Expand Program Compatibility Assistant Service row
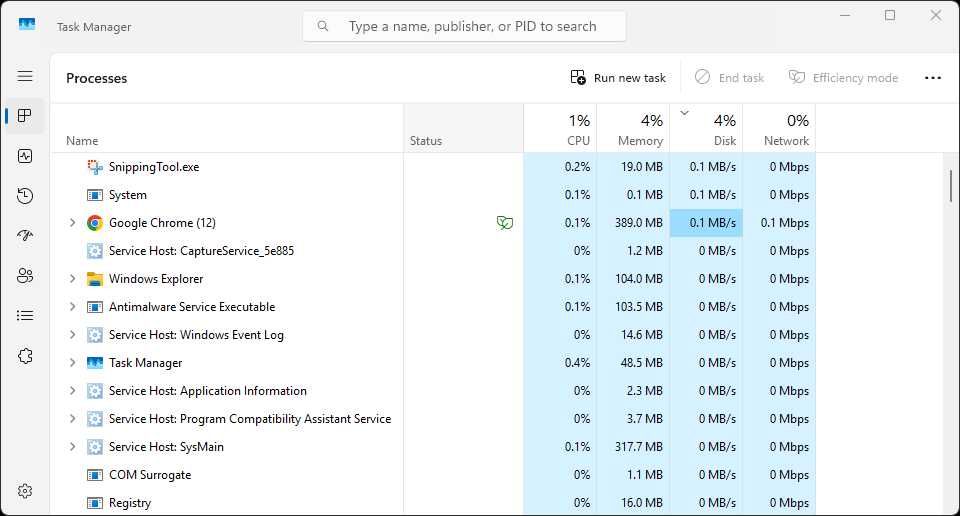The image size is (960, 516). pyautogui.click(x=72, y=418)
